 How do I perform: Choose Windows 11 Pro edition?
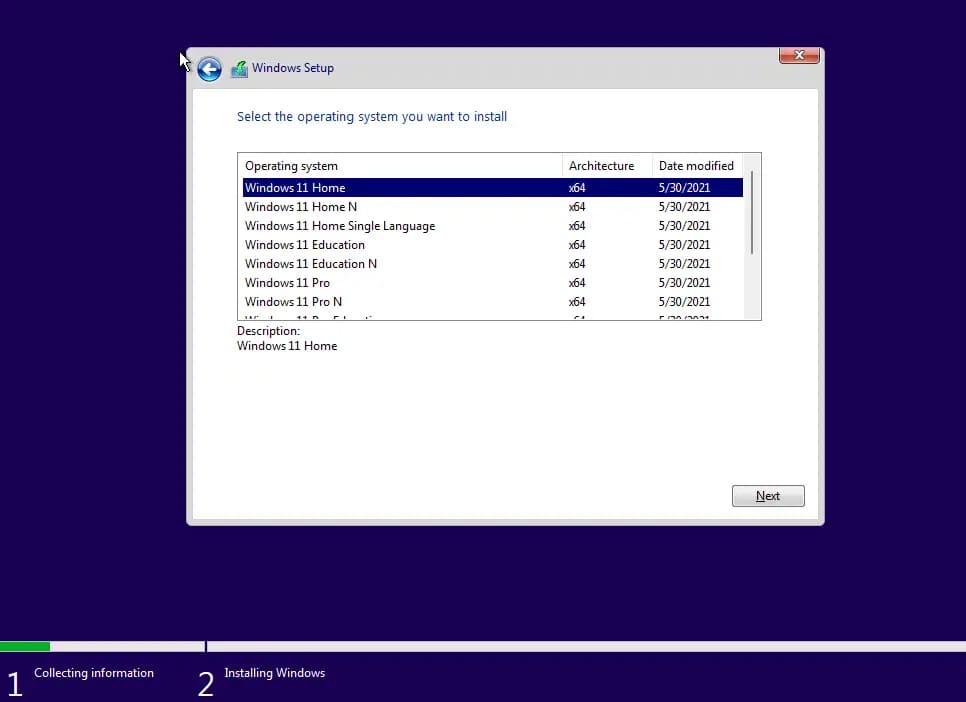(x=287, y=283)
